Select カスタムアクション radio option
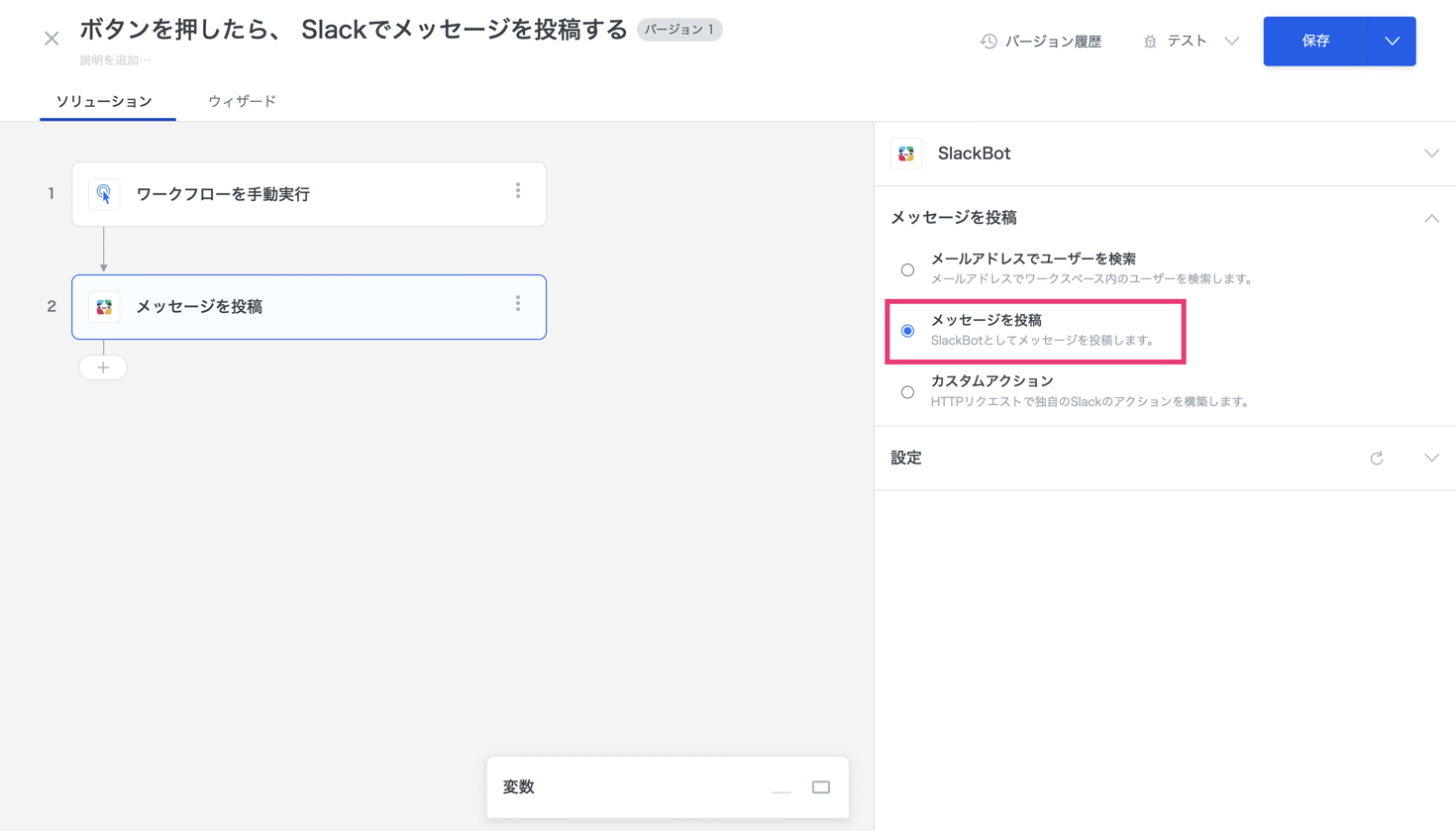The height and width of the screenshot is (831, 1456). point(907,392)
